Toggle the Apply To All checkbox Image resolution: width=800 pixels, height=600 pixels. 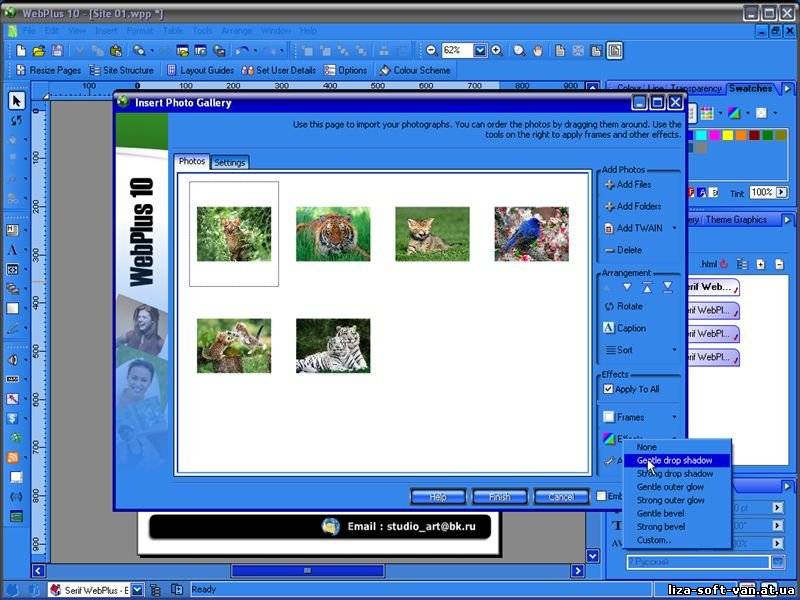[x=608, y=389]
